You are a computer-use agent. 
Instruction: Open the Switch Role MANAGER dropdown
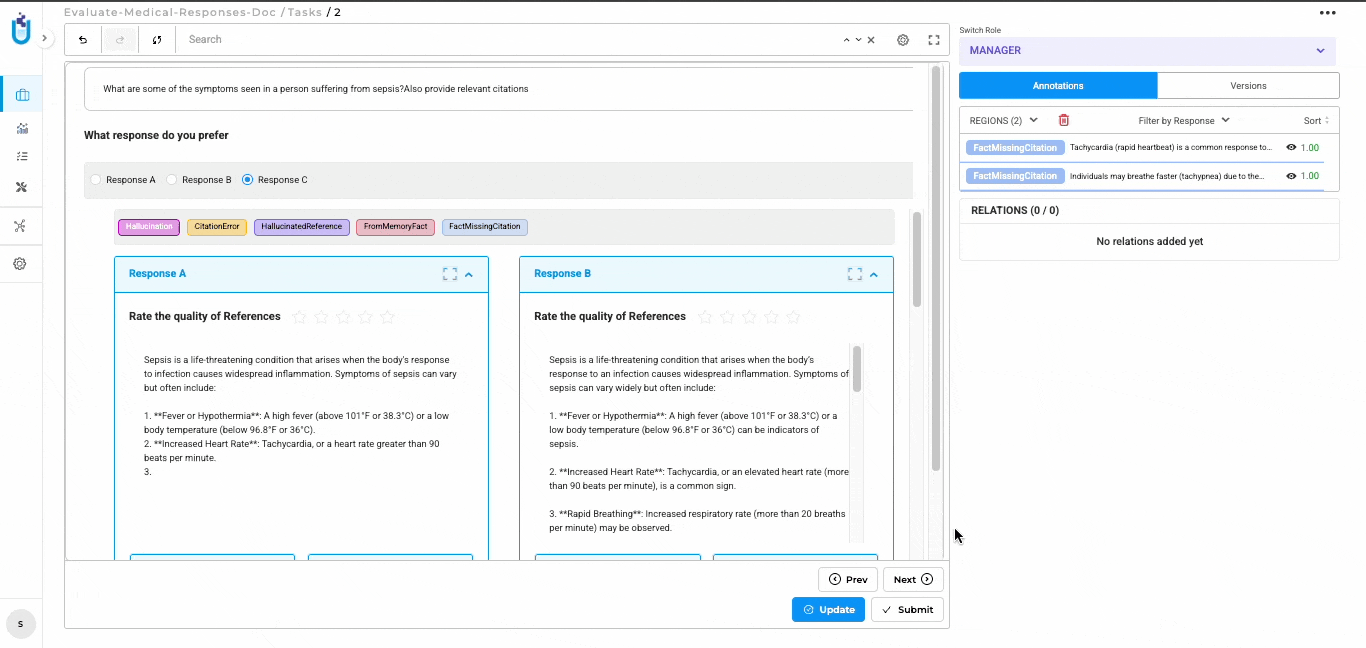point(1148,51)
